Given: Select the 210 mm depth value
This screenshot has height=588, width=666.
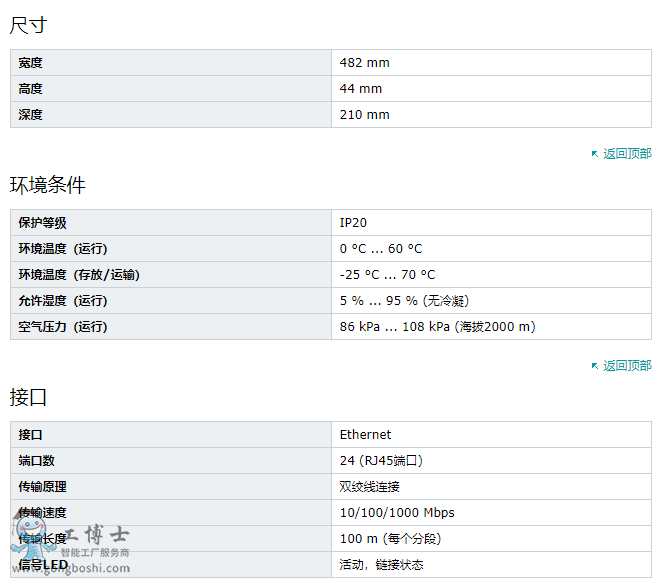Looking at the screenshot, I should (364, 115).
